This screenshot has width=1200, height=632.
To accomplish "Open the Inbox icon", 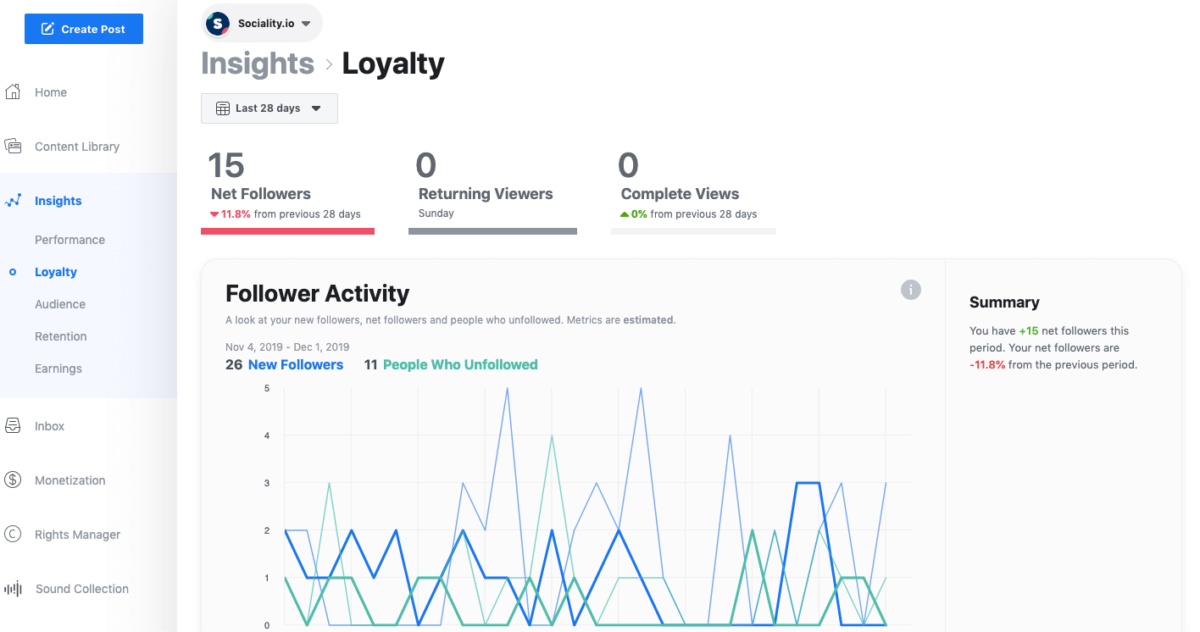I will 14,425.
